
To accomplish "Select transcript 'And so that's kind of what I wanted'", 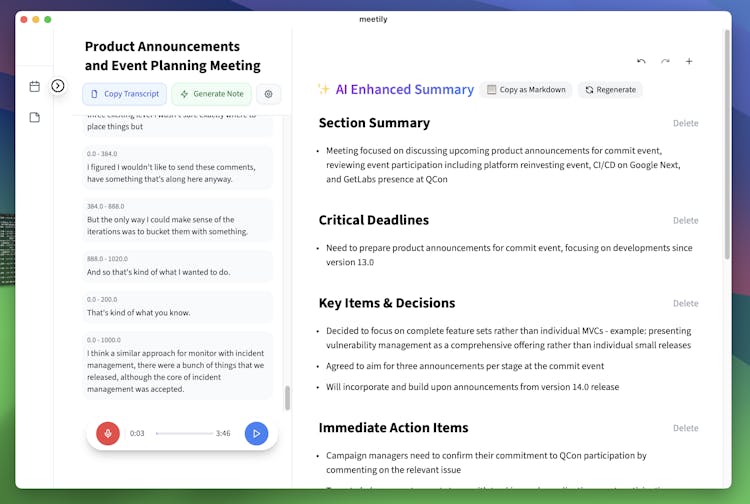I will tap(158, 272).
